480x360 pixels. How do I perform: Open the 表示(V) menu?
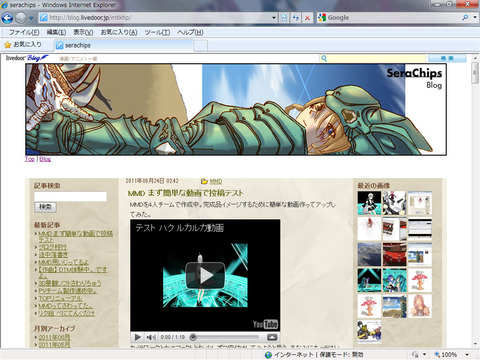[83, 32]
